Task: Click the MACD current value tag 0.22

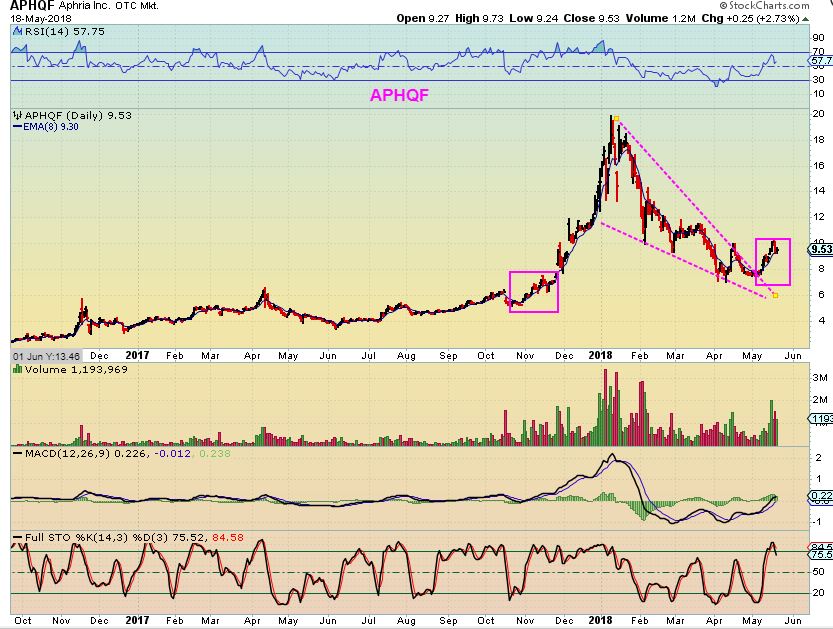Action: click(821, 496)
